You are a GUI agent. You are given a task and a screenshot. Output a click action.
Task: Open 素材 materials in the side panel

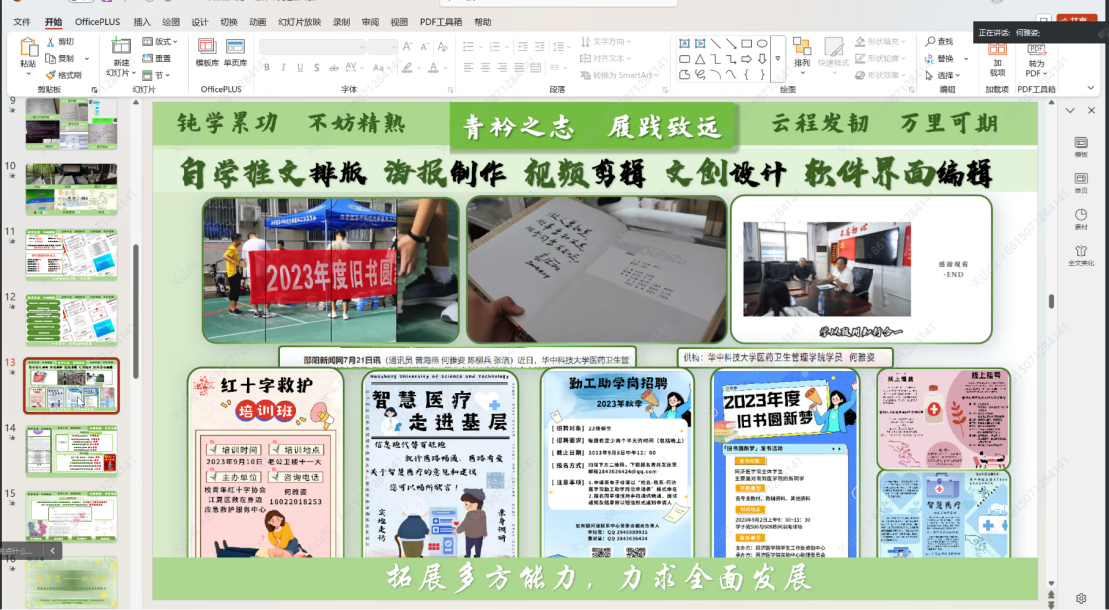[1081, 216]
